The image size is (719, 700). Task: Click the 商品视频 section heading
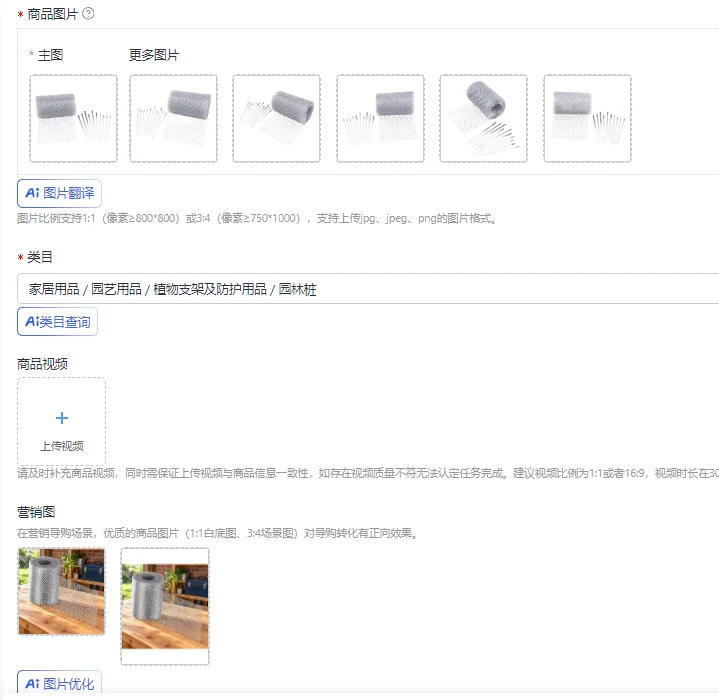[x=42, y=364]
